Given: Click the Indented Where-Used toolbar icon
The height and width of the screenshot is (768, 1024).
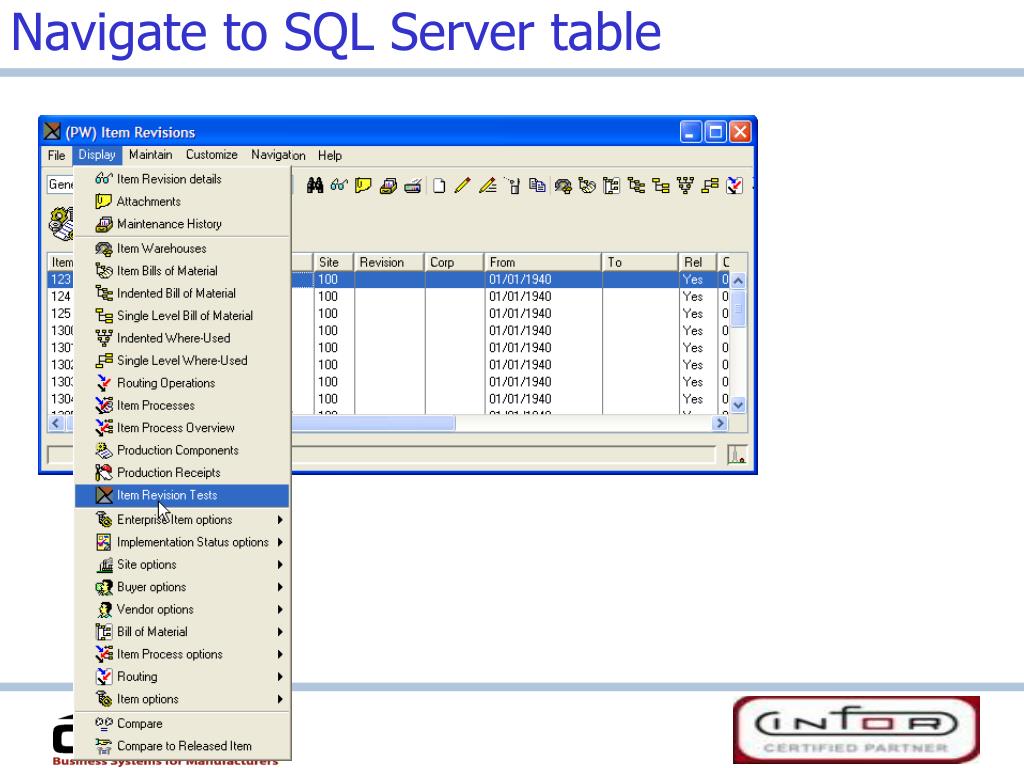Looking at the screenshot, I should tap(685, 185).
